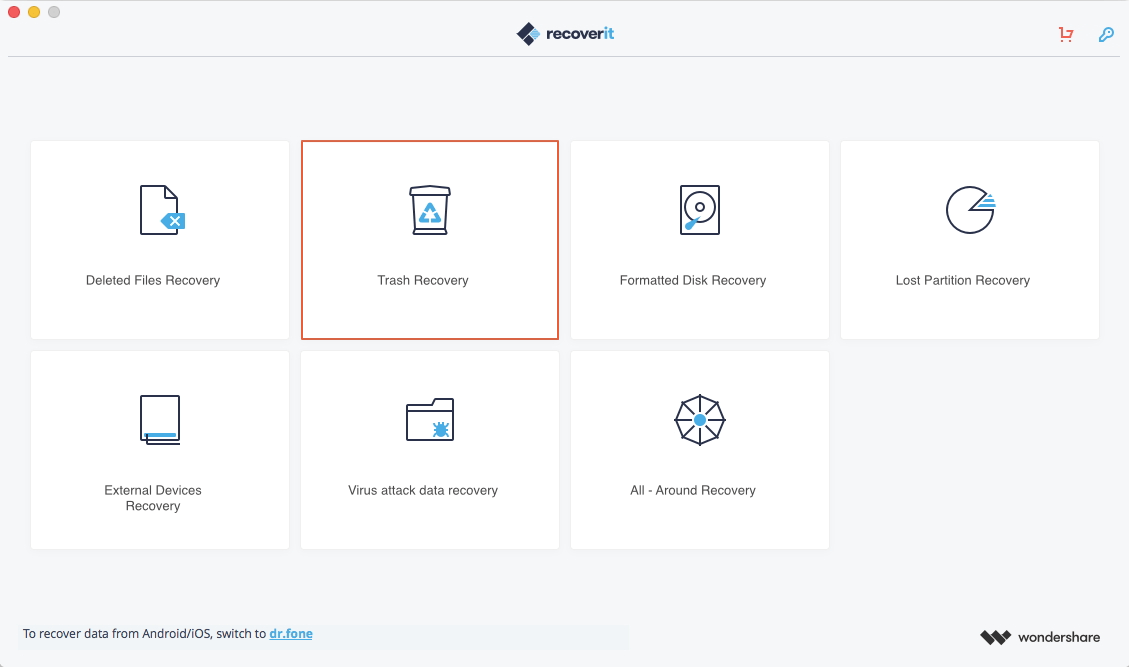Launch the "All - Around Recovery" label
Screen dimensions: 1129x667
pyautogui.click(x=693, y=491)
